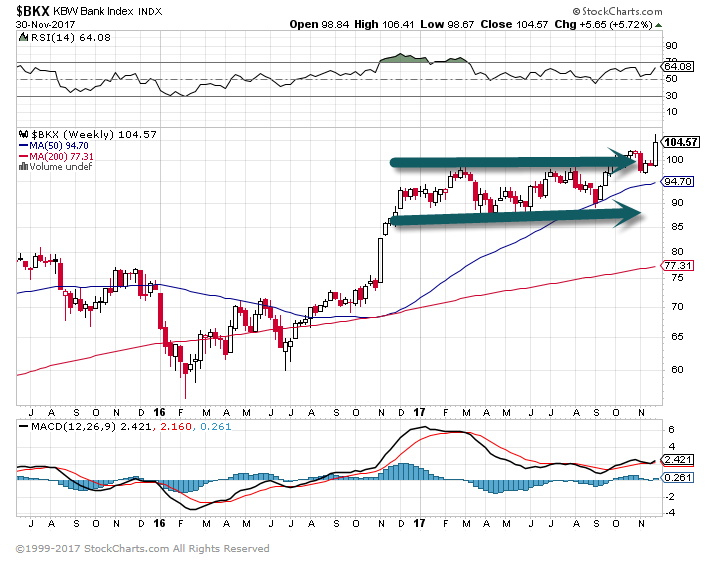Click the $BKX ticker symbol in the title
This screenshot has width=718, height=576.
[32, 11]
